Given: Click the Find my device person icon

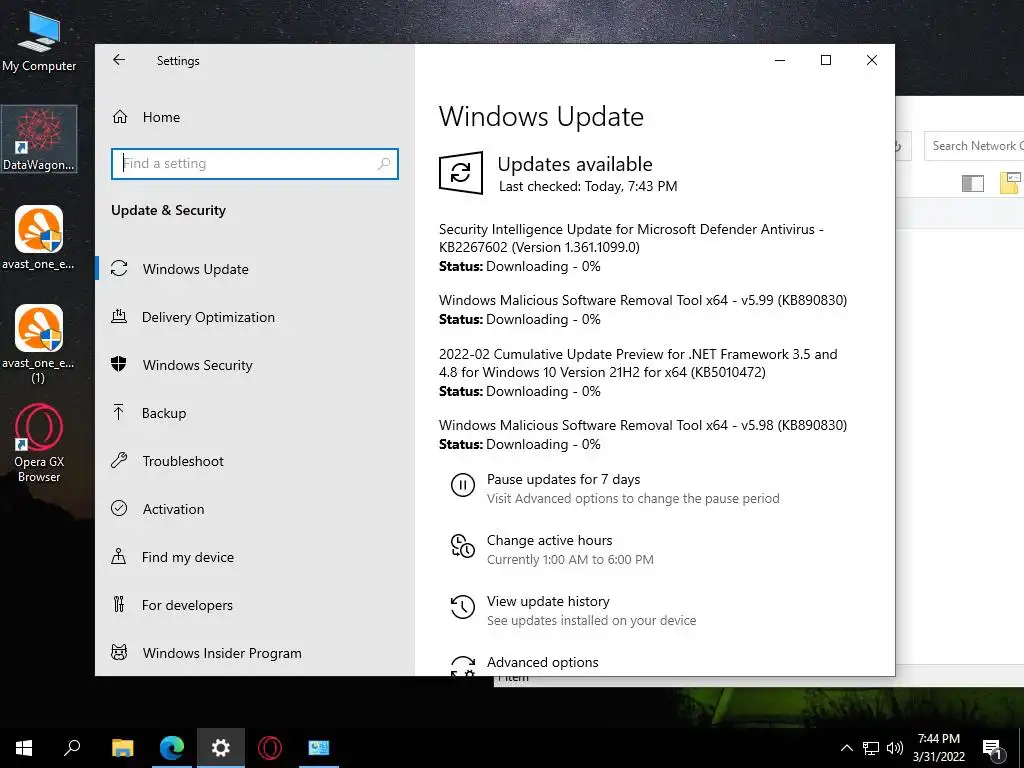Looking at the screenshot, I should (x=119, y=556).
